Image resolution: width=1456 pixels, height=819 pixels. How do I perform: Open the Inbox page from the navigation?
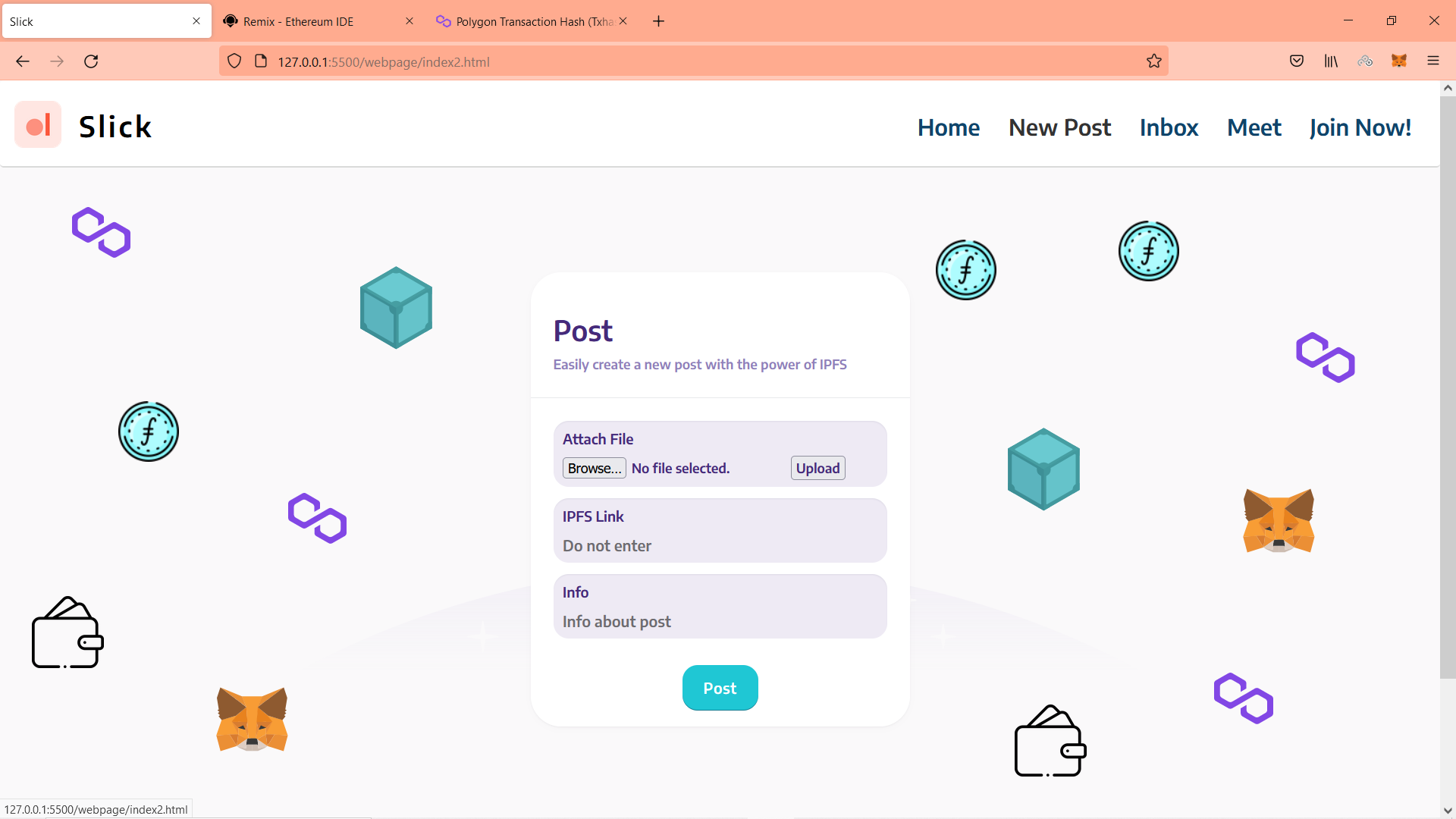pyautogui.click(x=1169, y=127)
